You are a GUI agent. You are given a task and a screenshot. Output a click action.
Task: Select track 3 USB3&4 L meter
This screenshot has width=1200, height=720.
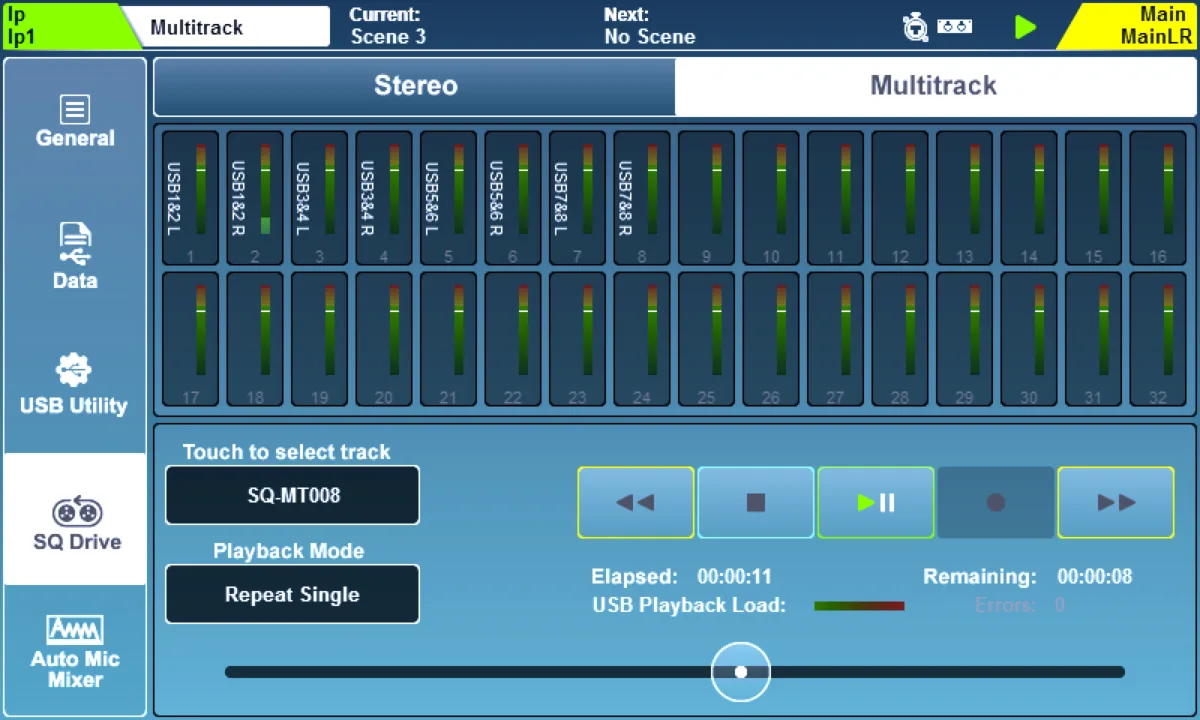pos(319,198)
